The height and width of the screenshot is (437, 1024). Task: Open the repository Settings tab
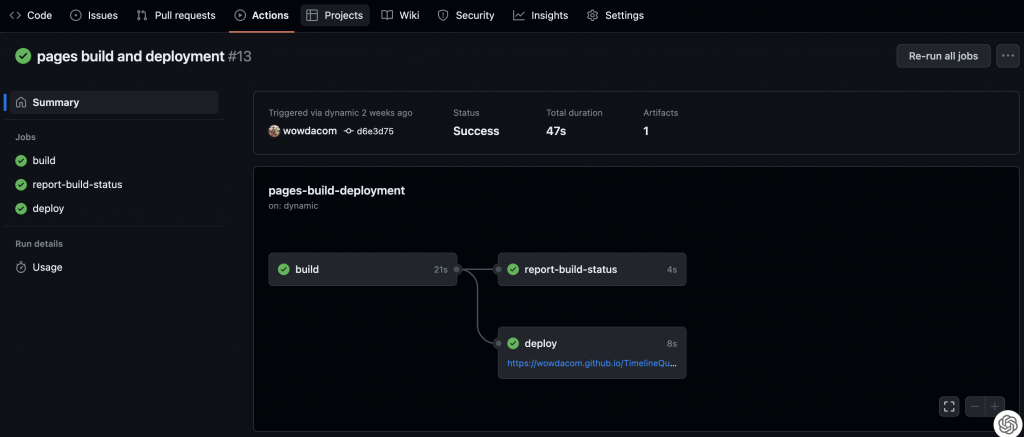[615, 15]
